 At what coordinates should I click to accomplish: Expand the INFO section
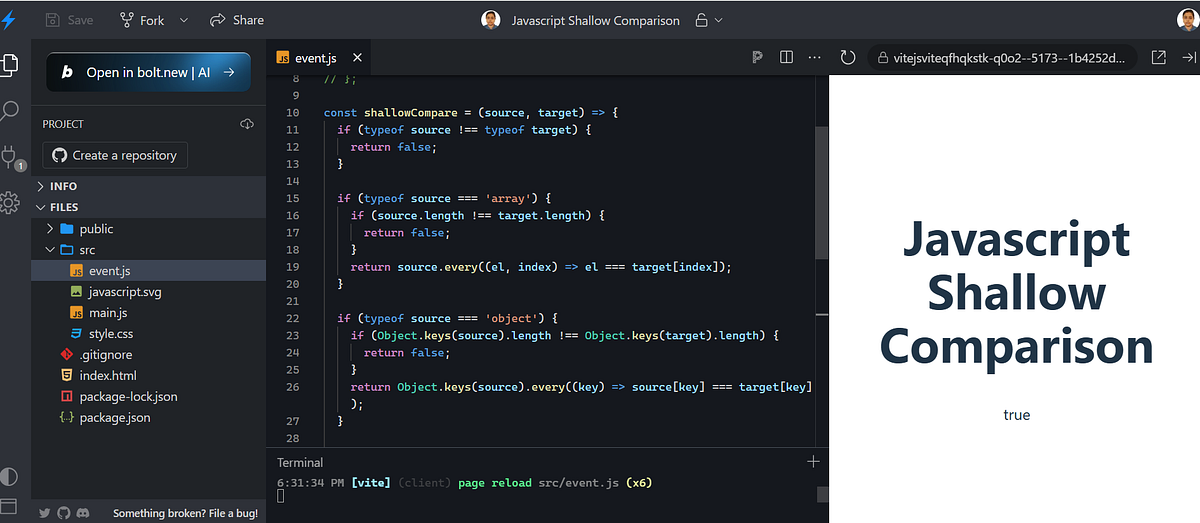(148, 186)
